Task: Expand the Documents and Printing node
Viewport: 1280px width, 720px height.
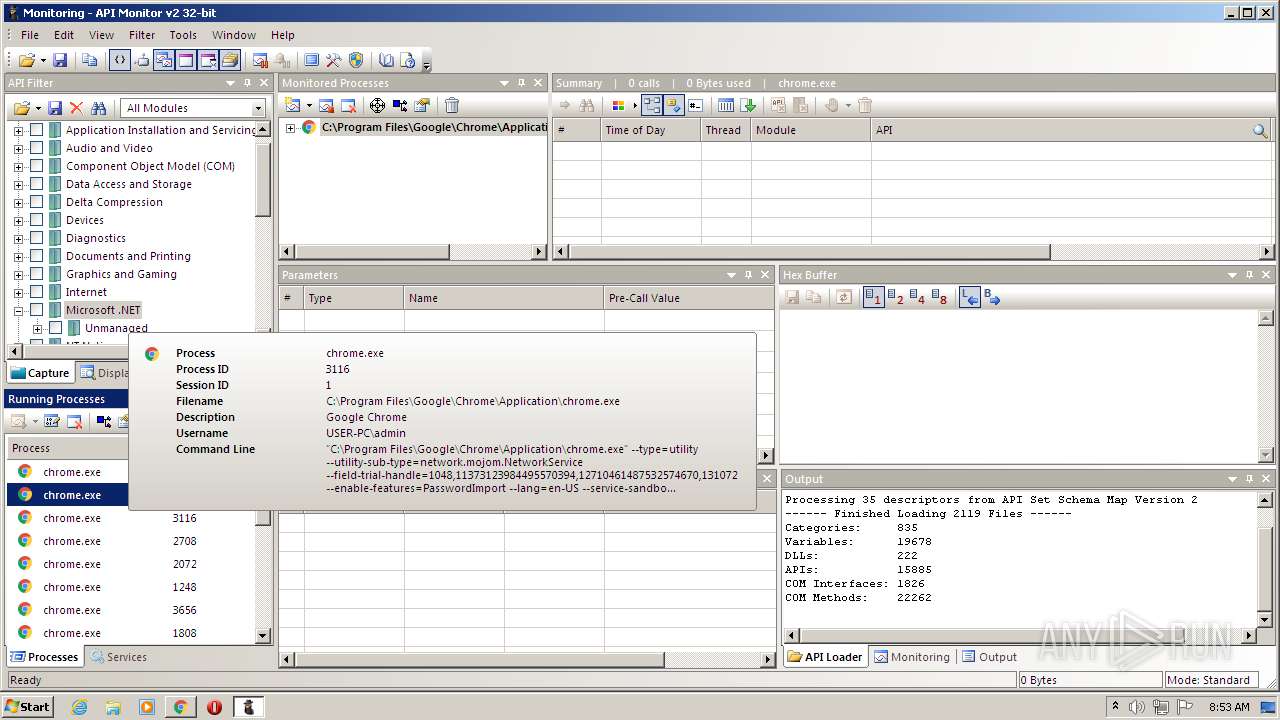Action: tap(18, 256)
